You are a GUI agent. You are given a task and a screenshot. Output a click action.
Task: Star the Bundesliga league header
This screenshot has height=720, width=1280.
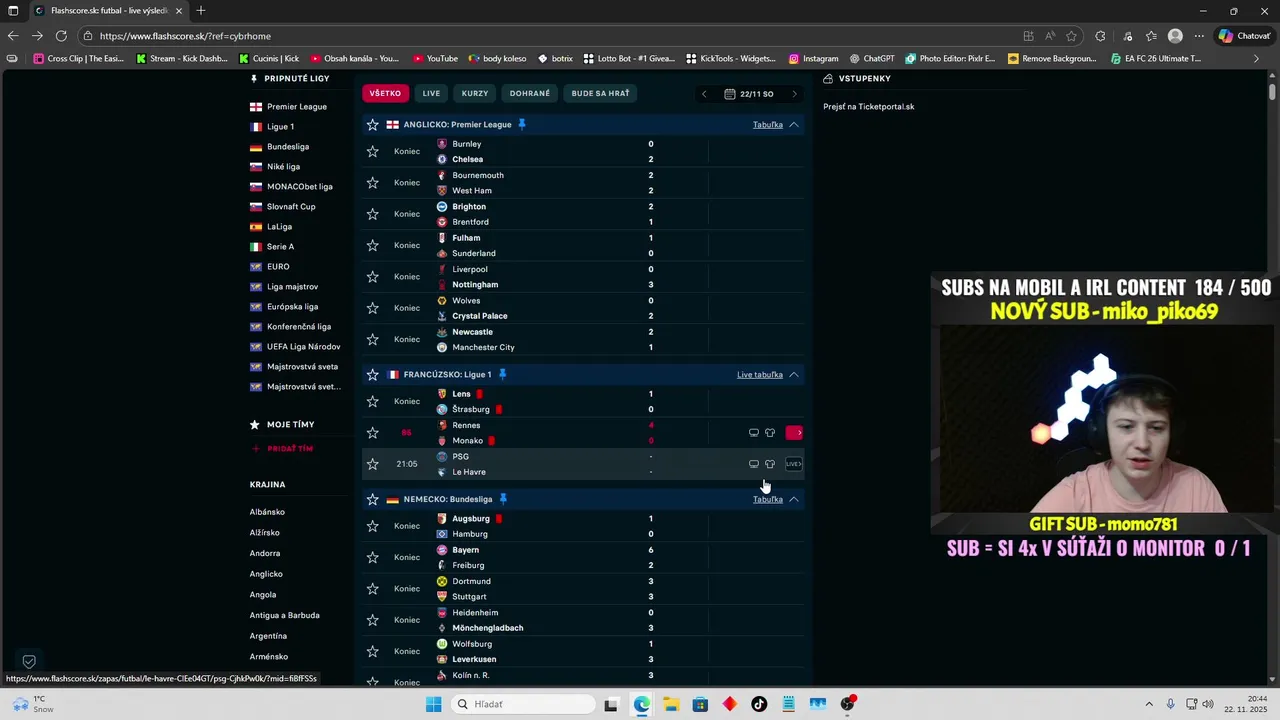pyautogui.click(x=373, y=499)
